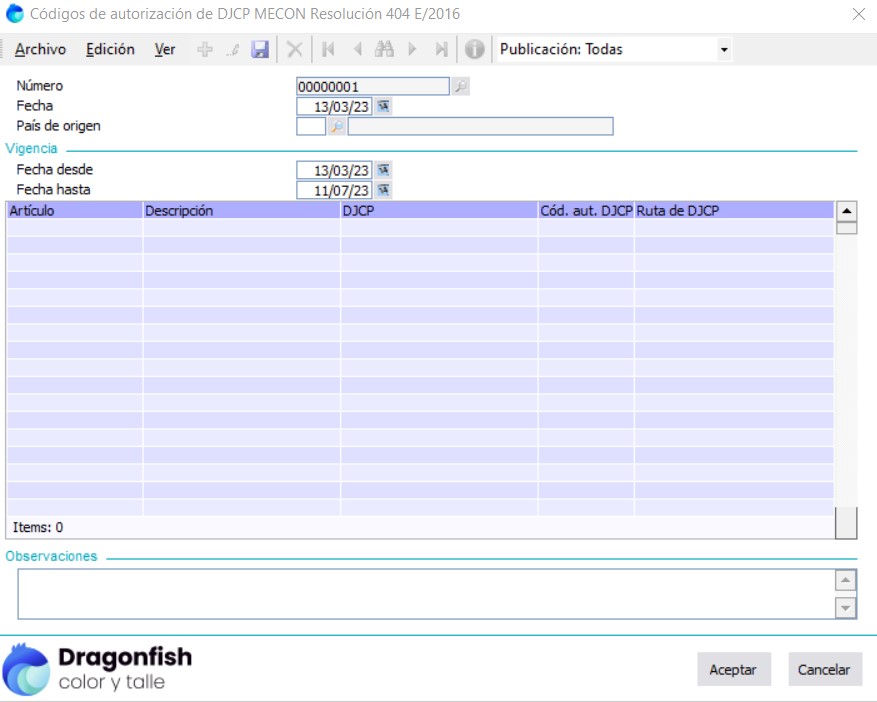Image resolution: width=877 pixels, height=702 pixels.
Task: Open the Archivo menu
Action: 41,50
